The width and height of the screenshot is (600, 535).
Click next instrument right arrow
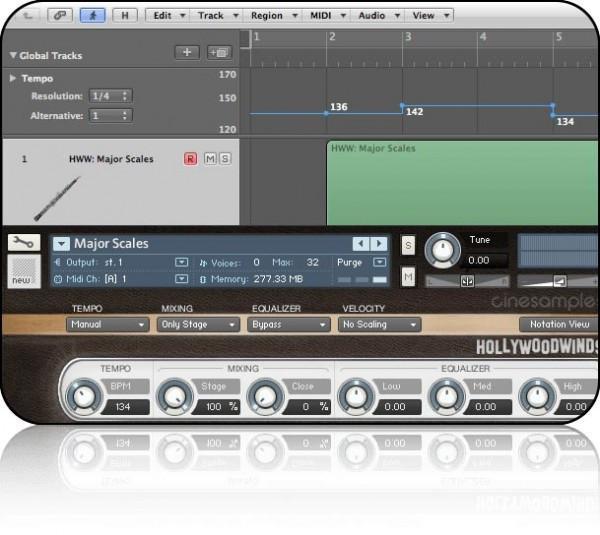[379, 244]
